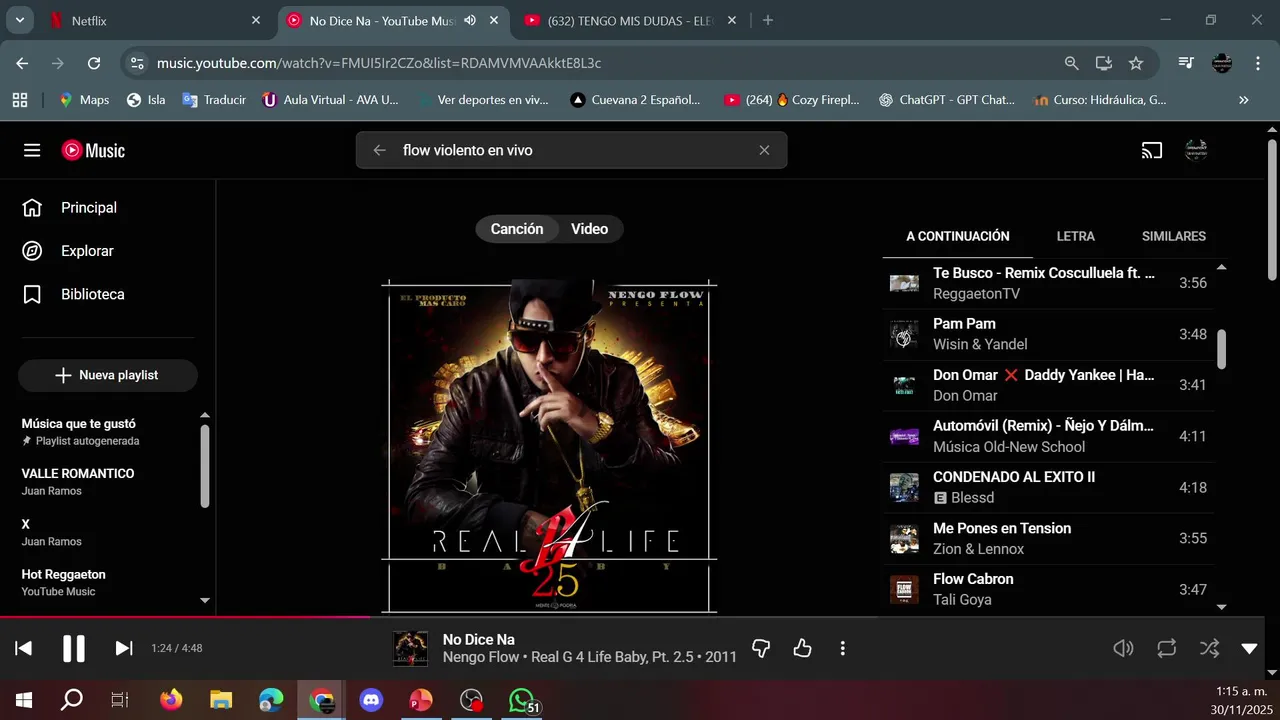
Task: Open a new browser tab
Action: click(x=768, y=20)
